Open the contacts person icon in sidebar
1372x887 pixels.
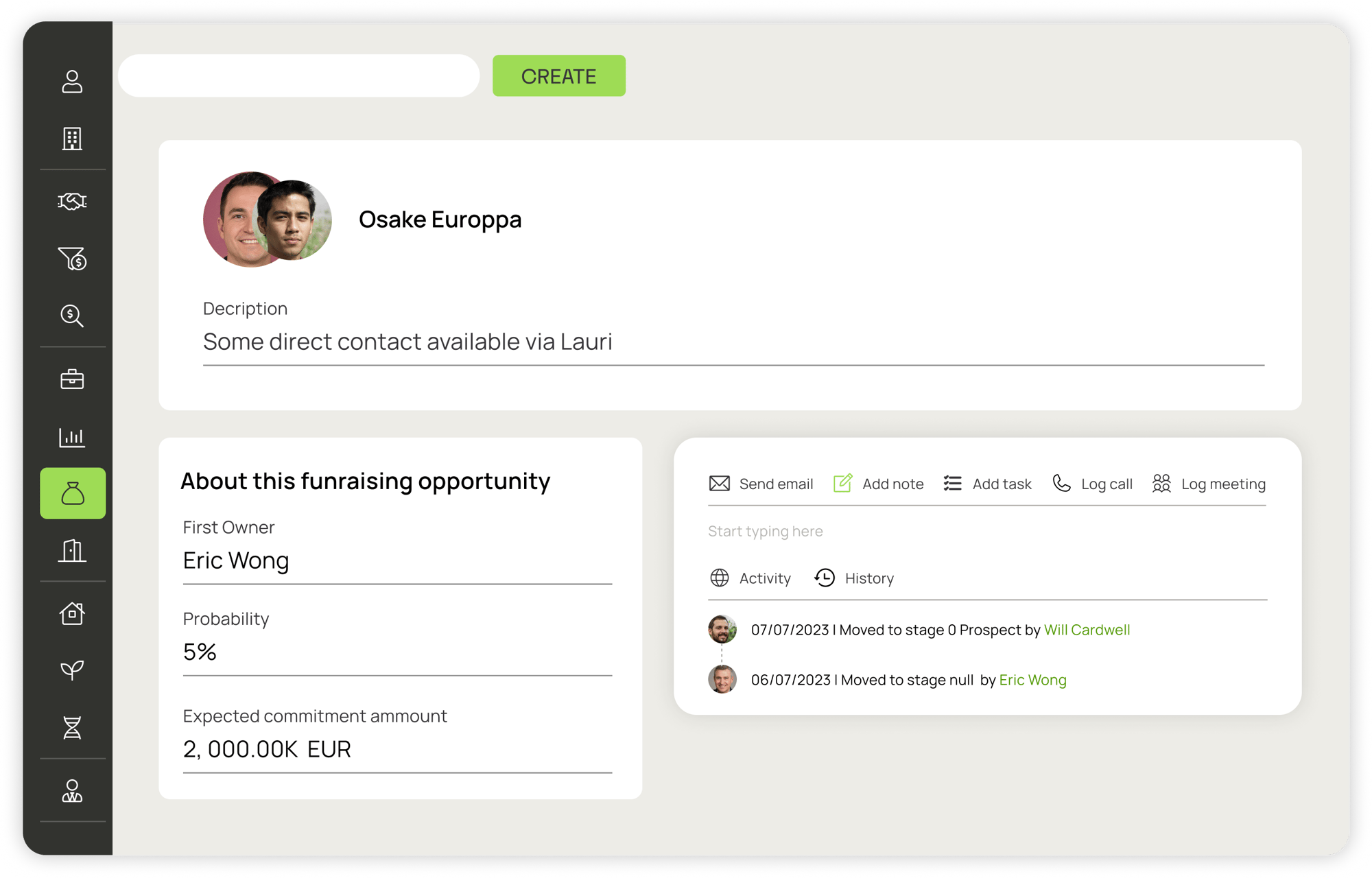point(72,81)
